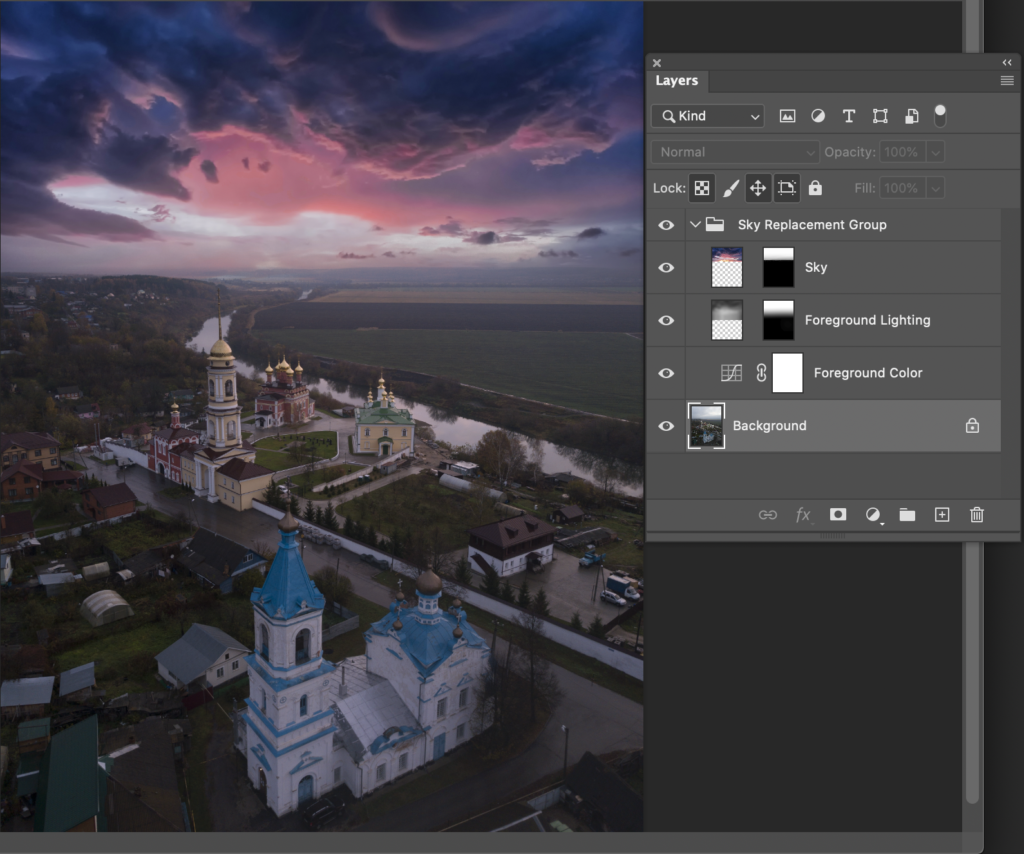The image size is (1024, 854).
Task: Toggle the layer filtering on/off switch
Action: pyautogui.click(x=940, y=115)
